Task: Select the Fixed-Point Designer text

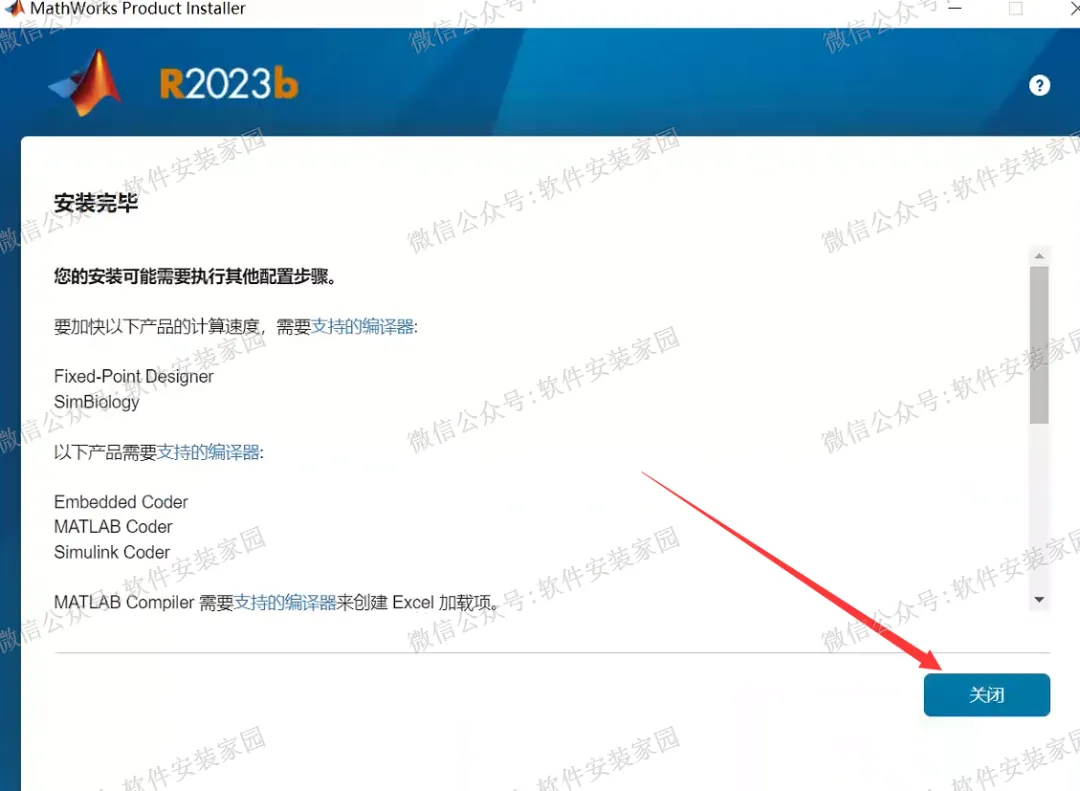Action: (x=134, y=376)
